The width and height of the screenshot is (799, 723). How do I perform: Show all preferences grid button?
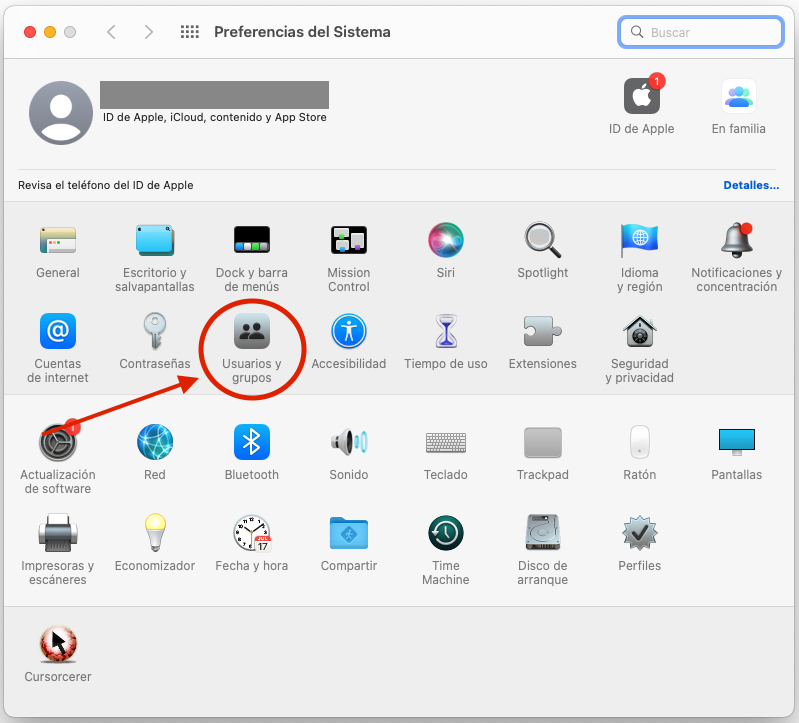coord(190,32)
